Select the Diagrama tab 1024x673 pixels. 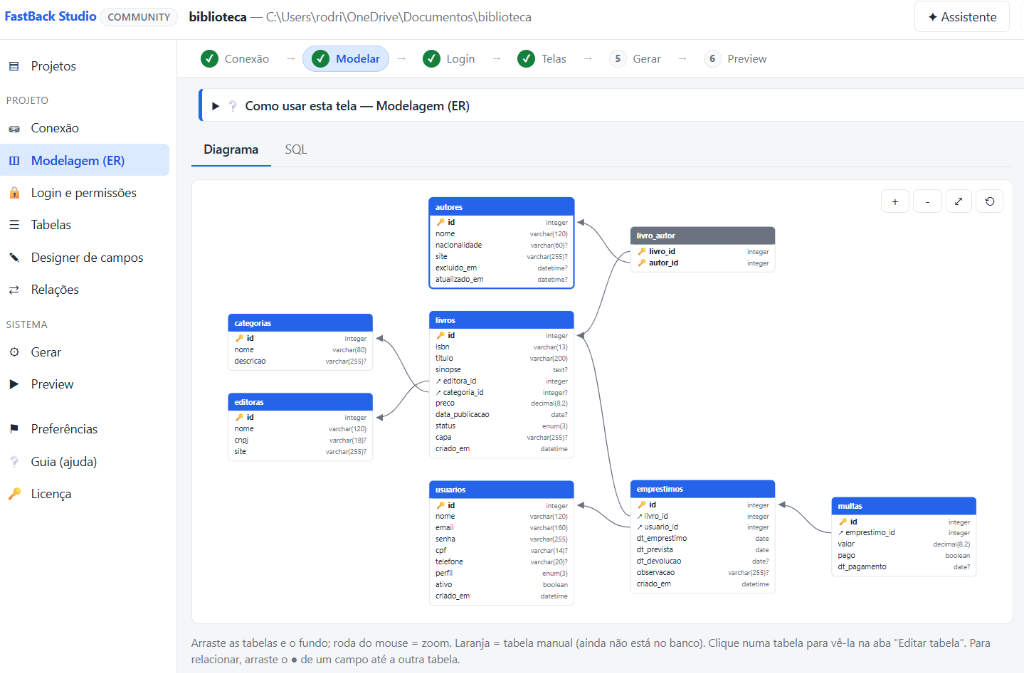tap(231, 149)
